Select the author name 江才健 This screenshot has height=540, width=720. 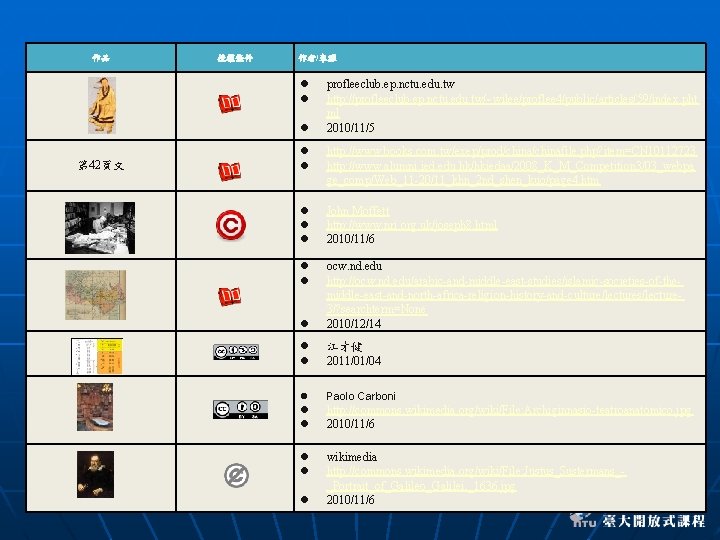coord(345,346)
